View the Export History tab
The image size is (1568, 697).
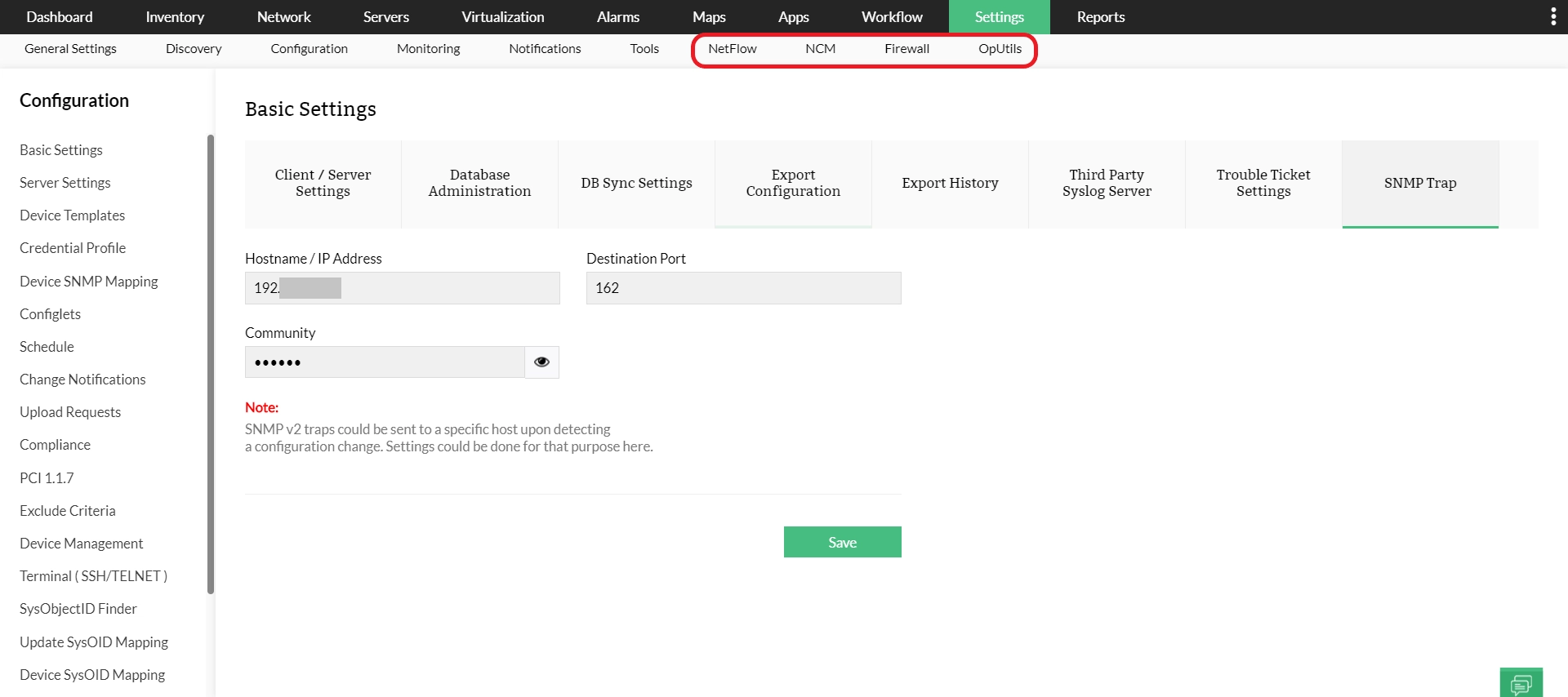coord(951,184)
